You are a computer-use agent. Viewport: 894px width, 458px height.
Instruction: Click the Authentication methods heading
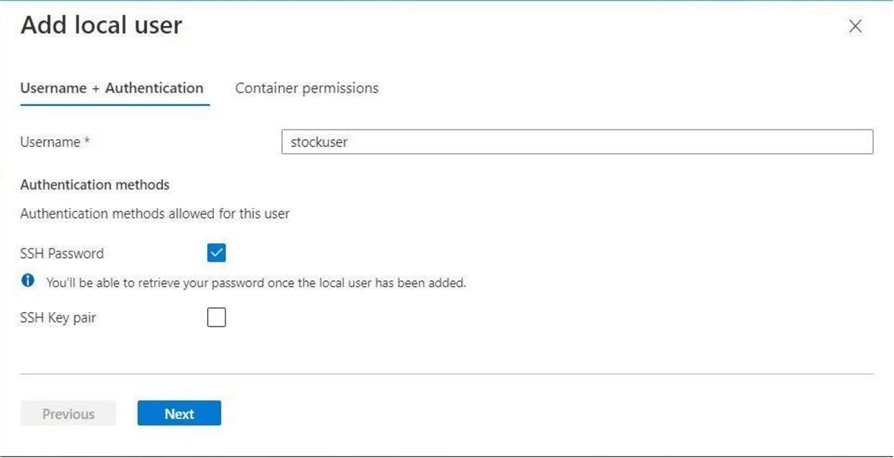click(95, 185)
